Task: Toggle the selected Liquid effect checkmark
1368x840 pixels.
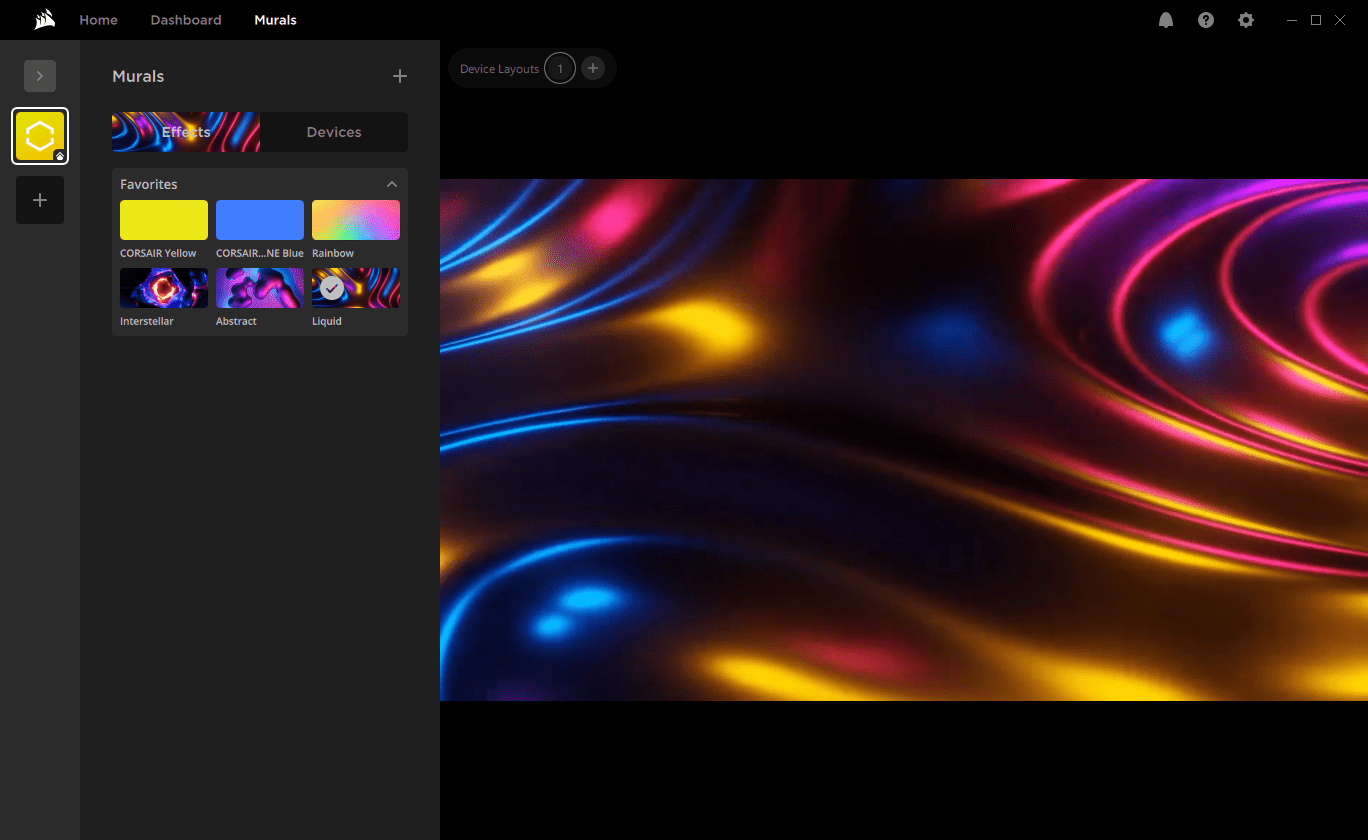Action: pos(332,288)
